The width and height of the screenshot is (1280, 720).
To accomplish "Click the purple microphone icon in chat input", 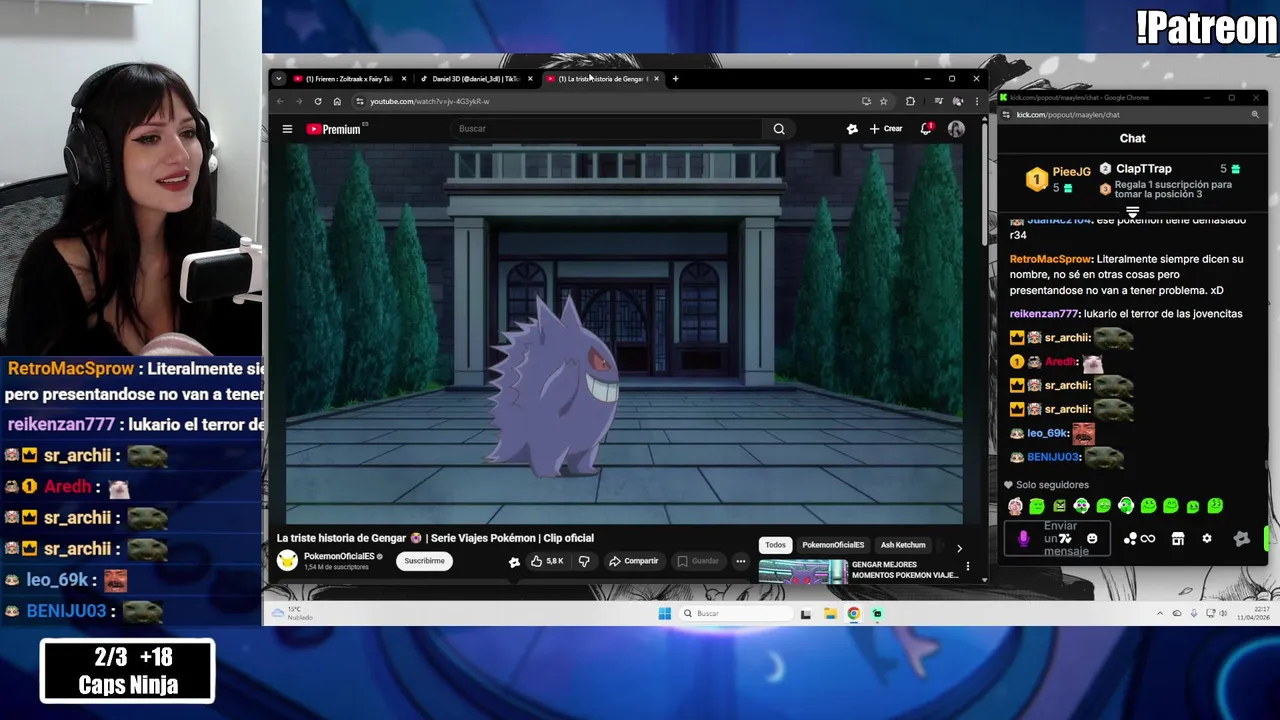I will tap(1023, 539).
